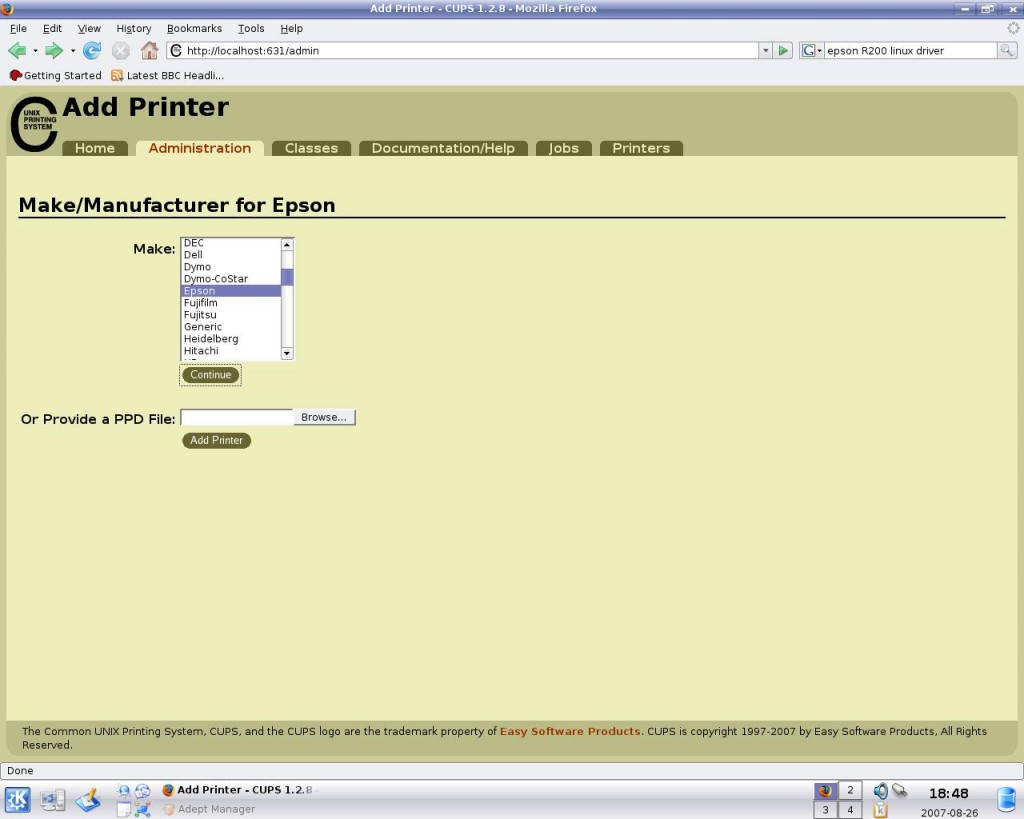Click the Continue button

click(x=210, y=375)
